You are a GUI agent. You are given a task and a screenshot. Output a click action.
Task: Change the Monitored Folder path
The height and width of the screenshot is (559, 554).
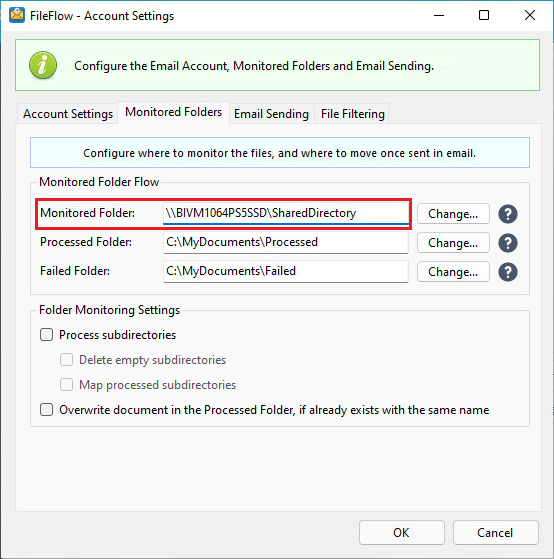pyautogui.click(x=453, y=214)
